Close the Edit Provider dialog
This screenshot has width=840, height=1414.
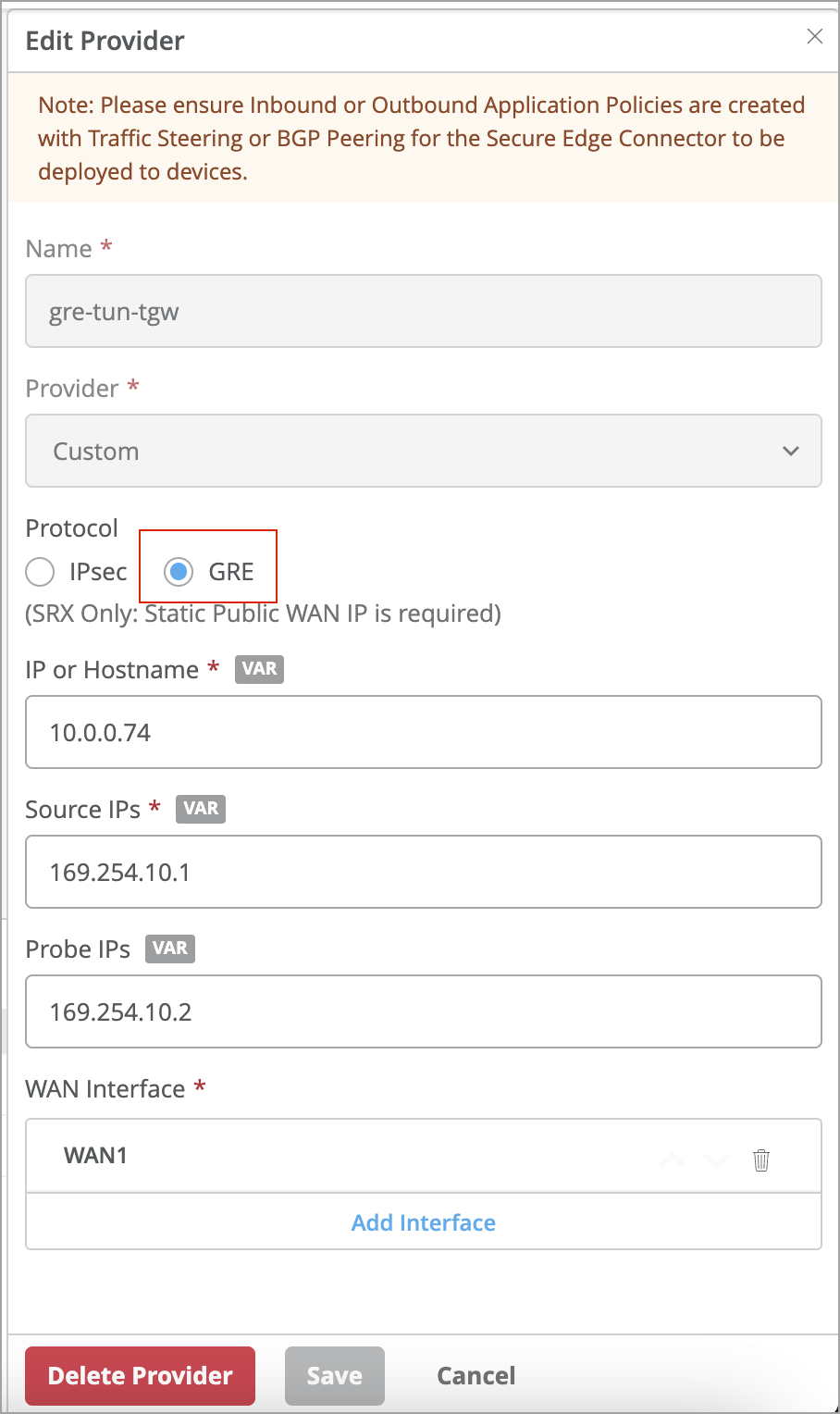[x=814, y=37]
